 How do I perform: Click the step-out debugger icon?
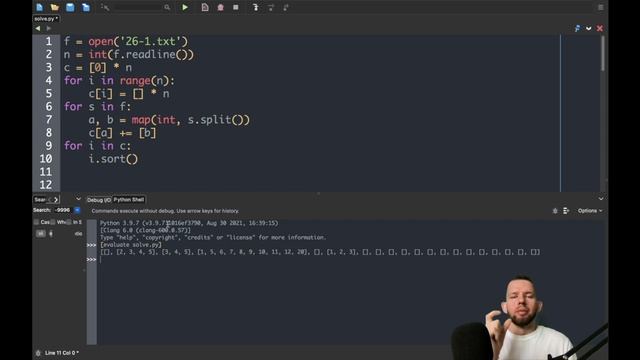pyautogui.click(x=286, y=7)
